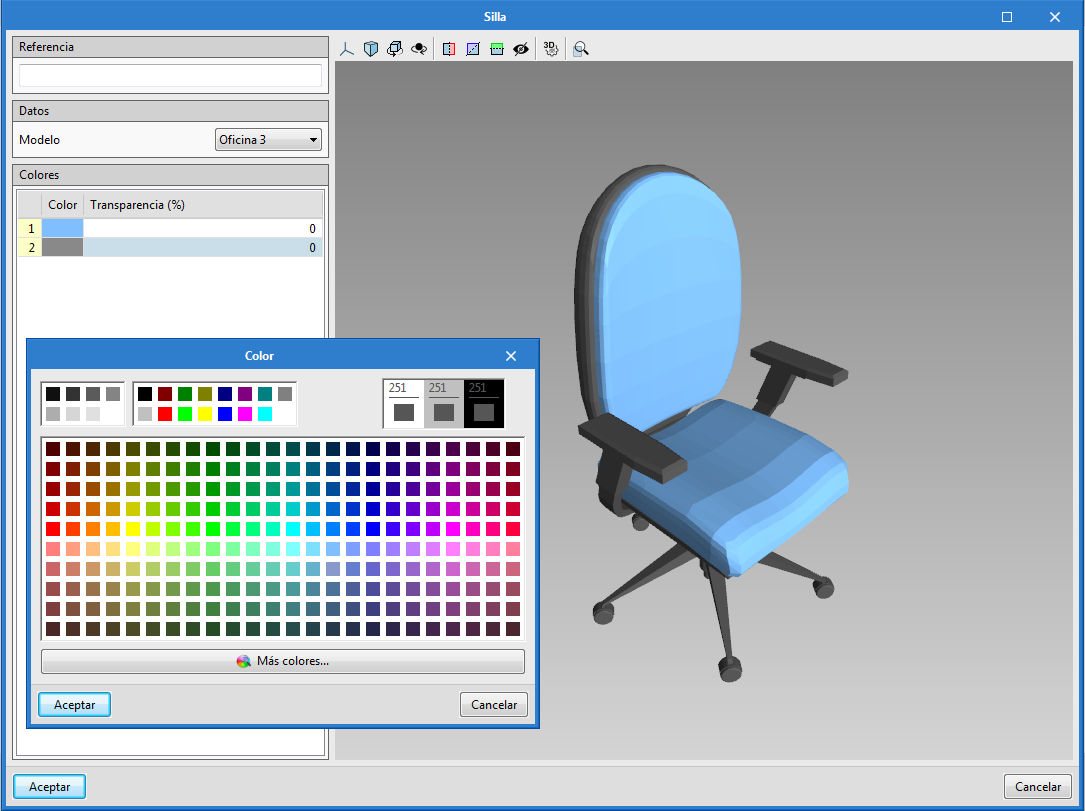This screenshot has width=1085, height=811.
Task: Pick the silver swatch below black in basic colors
Action: tap(145, 414)
